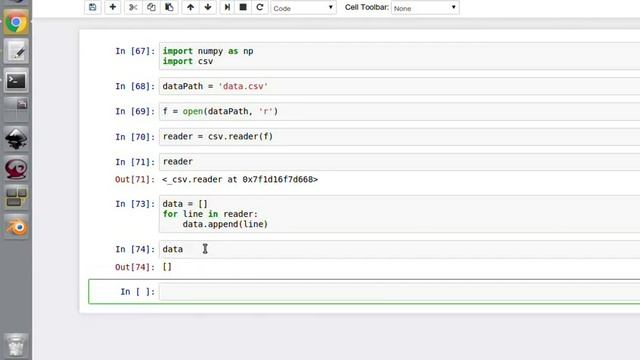Viewport: 640px width, 360px height.
Task: Copy the selected cell
Action: click(x=151, y=7)
